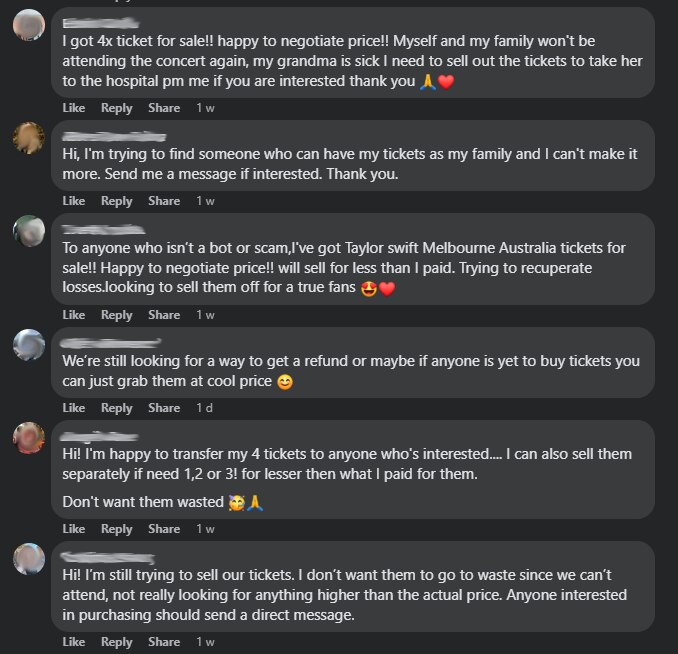Image resolution: width=678 pixels, height=654 pixels.
Task: Open avatar of the Taylor Swift Melbourne tickets commenter
Action: click(x=28, y=231)
